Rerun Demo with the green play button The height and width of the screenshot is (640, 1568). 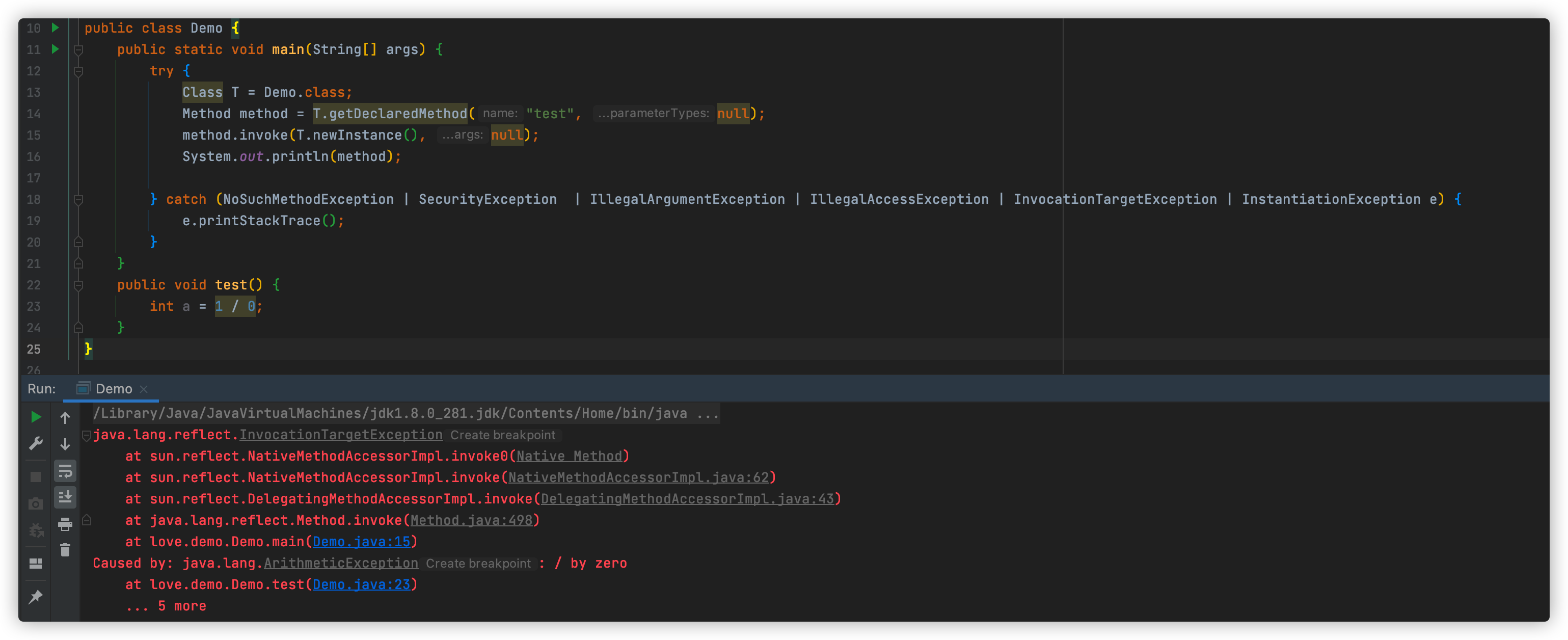[x=36, y=417]
